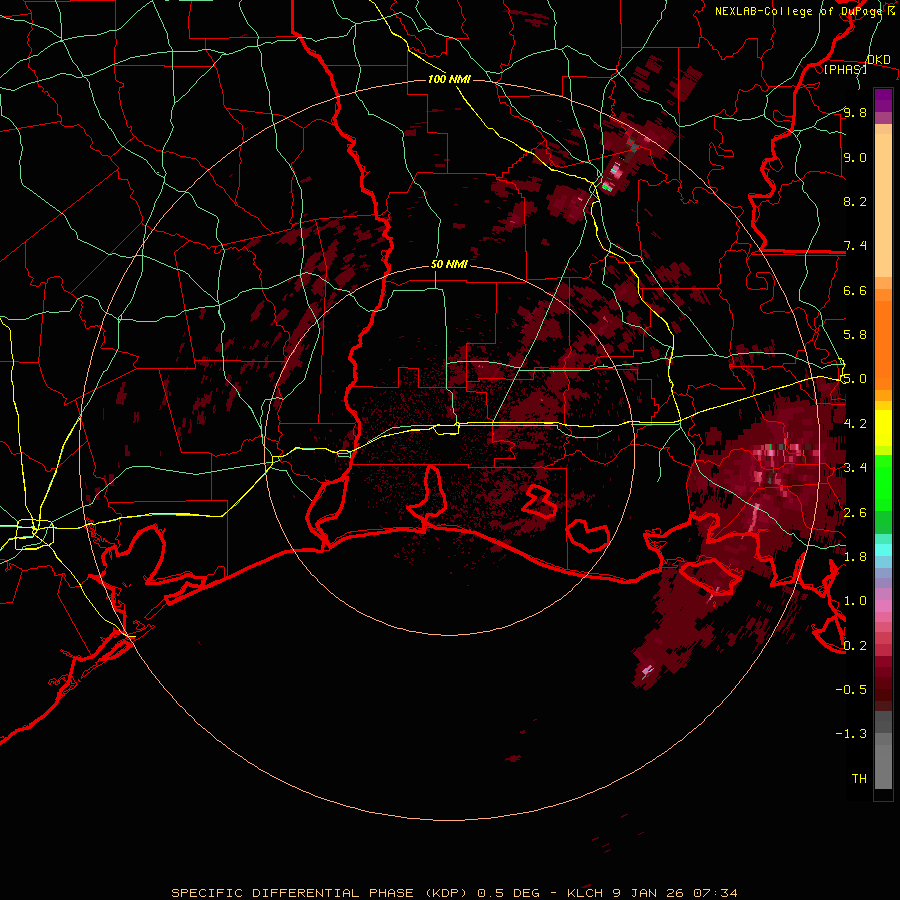Click the 0.2 scale value
The image size is (900, 900).
coord(855,645)
